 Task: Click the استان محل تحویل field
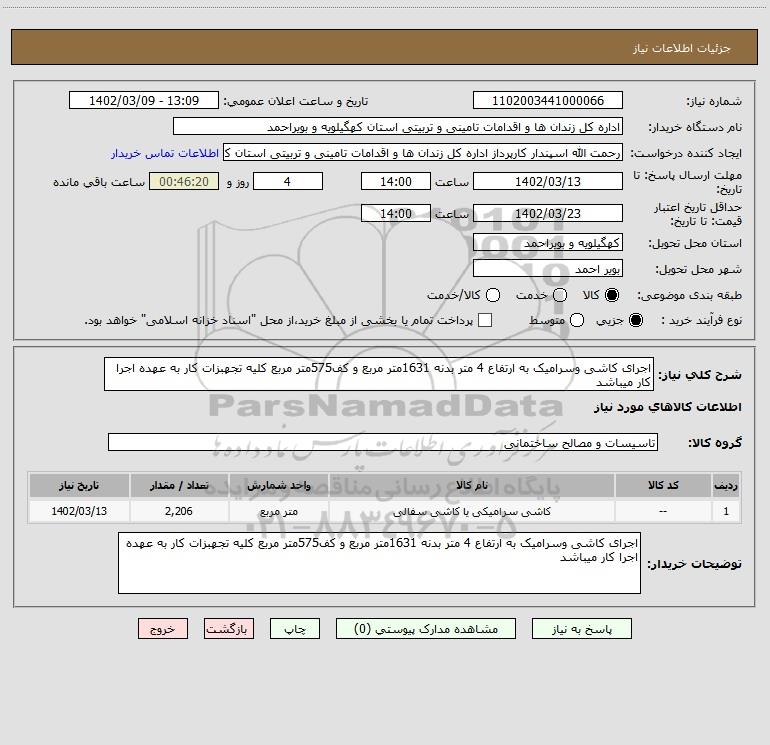pyautogui.click(x=548, y=242)
